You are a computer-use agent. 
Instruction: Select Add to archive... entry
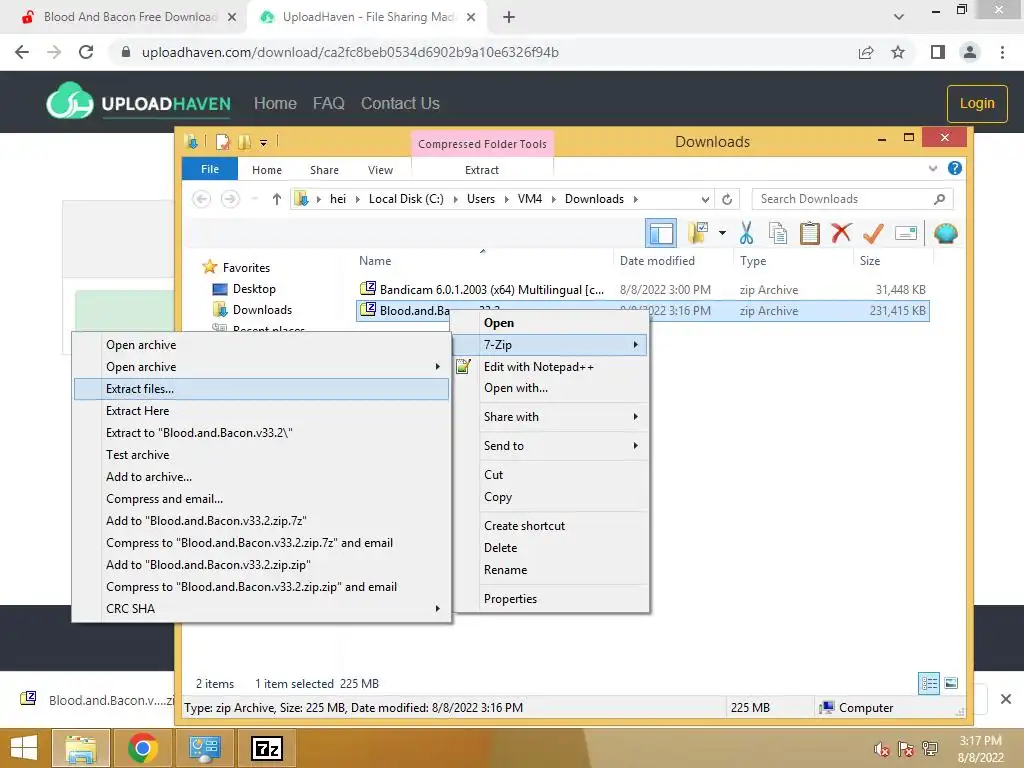point(261,477)
